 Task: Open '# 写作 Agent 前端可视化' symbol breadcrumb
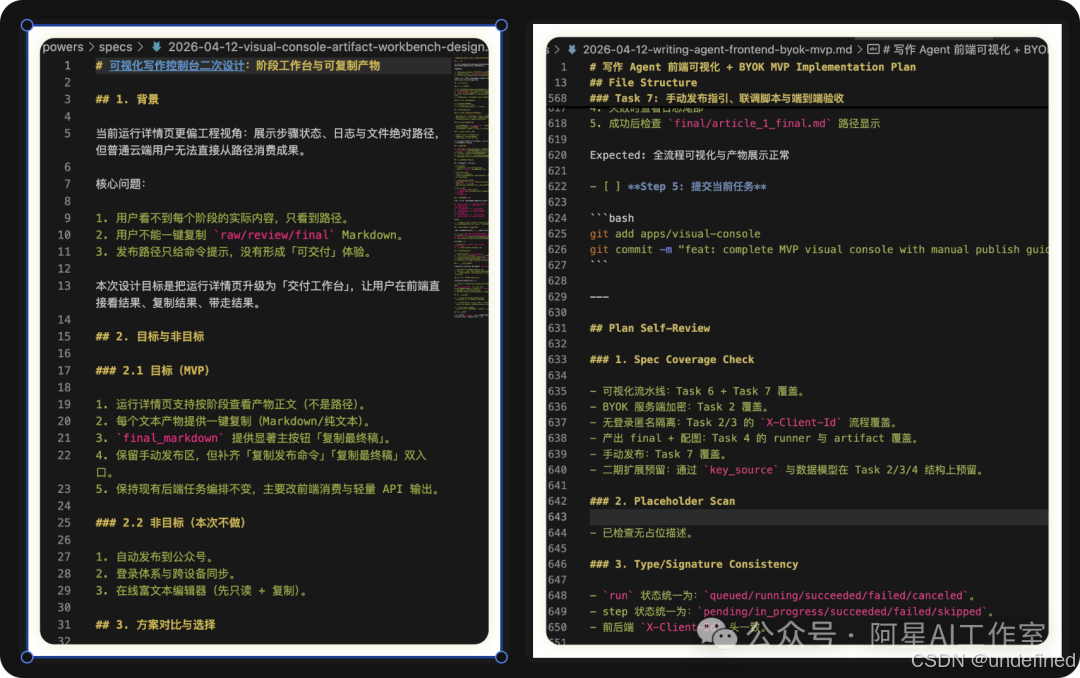pos(965,50)
